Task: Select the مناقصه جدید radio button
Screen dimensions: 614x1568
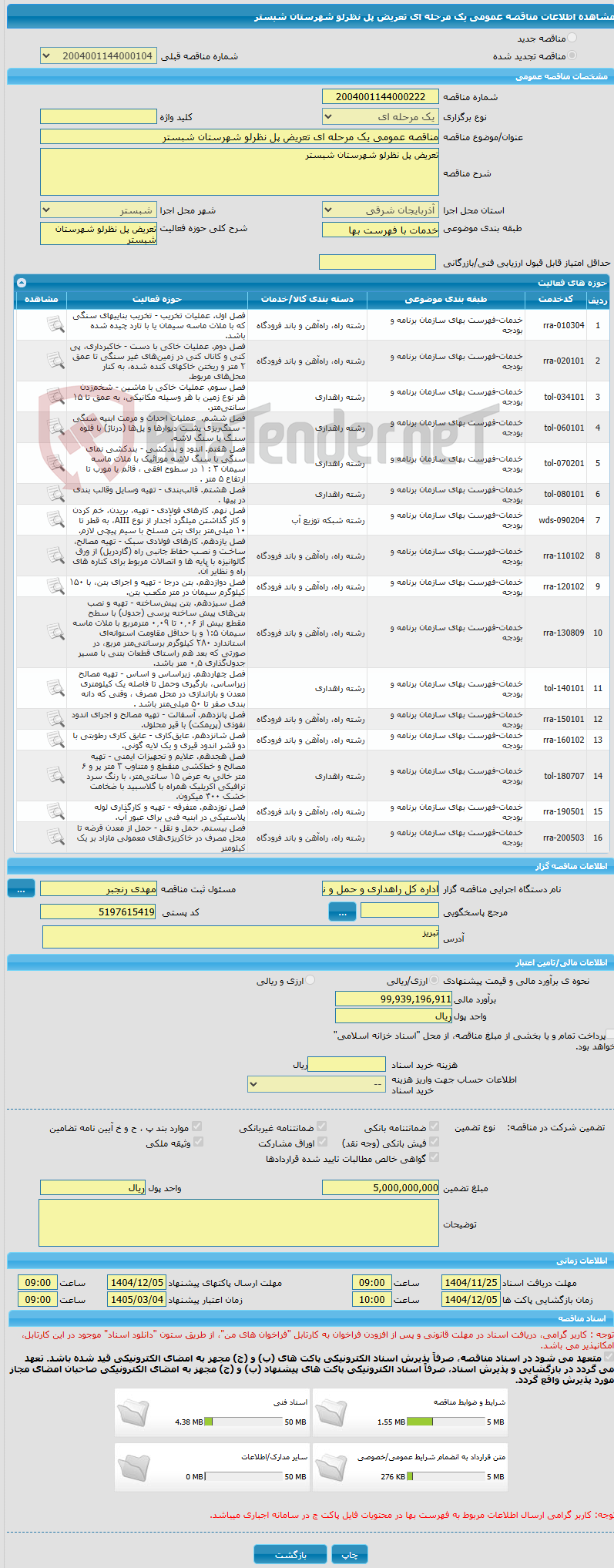Action: pyautogui.click(x=571, y=38)
